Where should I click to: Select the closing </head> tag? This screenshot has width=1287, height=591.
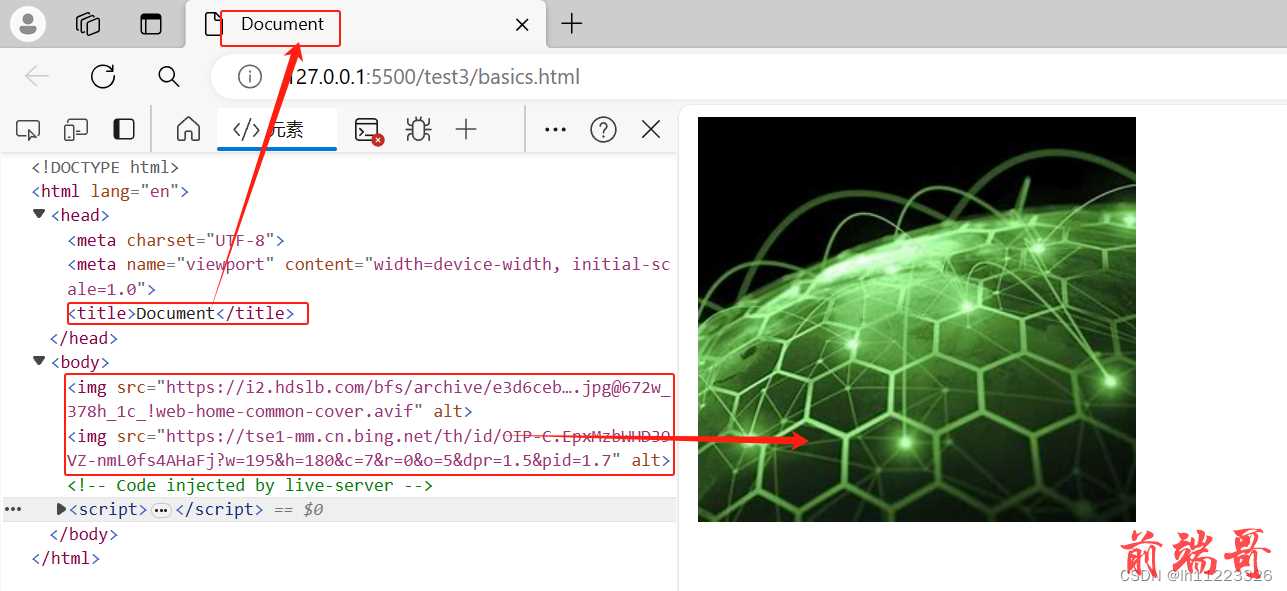click(84, 338)
